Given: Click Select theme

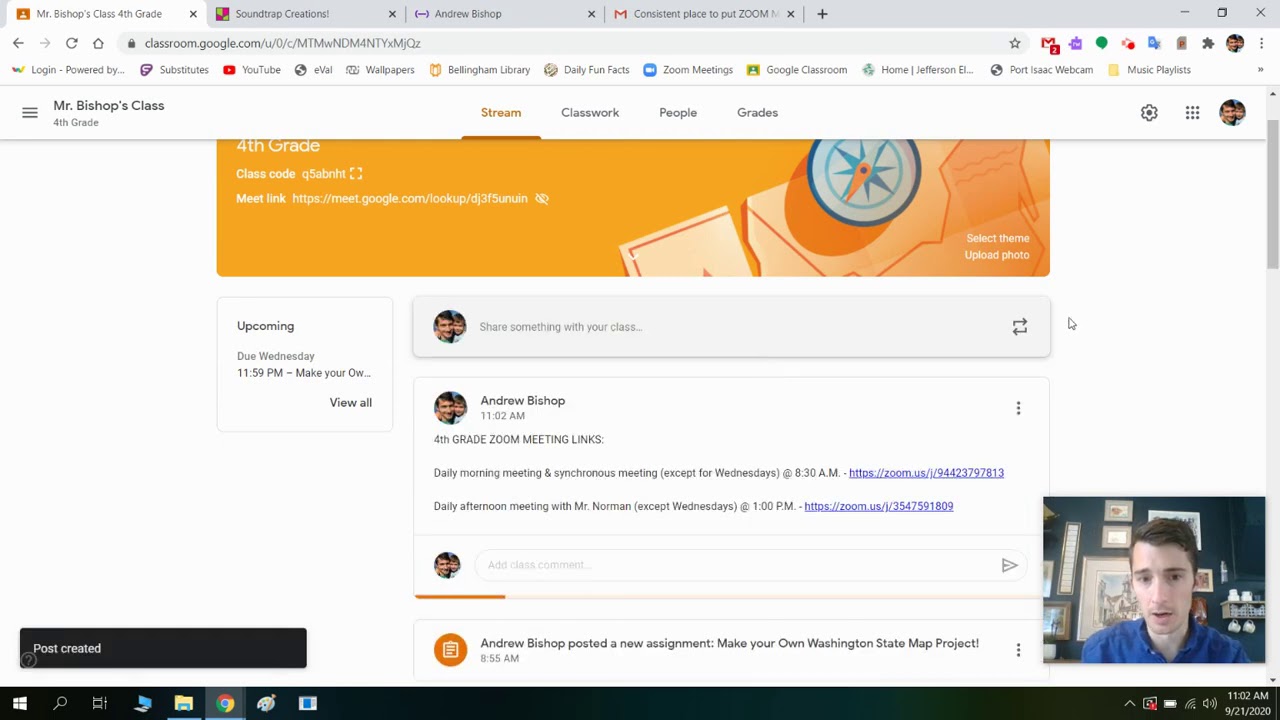Looking at the screenshot, I should 997,238.
